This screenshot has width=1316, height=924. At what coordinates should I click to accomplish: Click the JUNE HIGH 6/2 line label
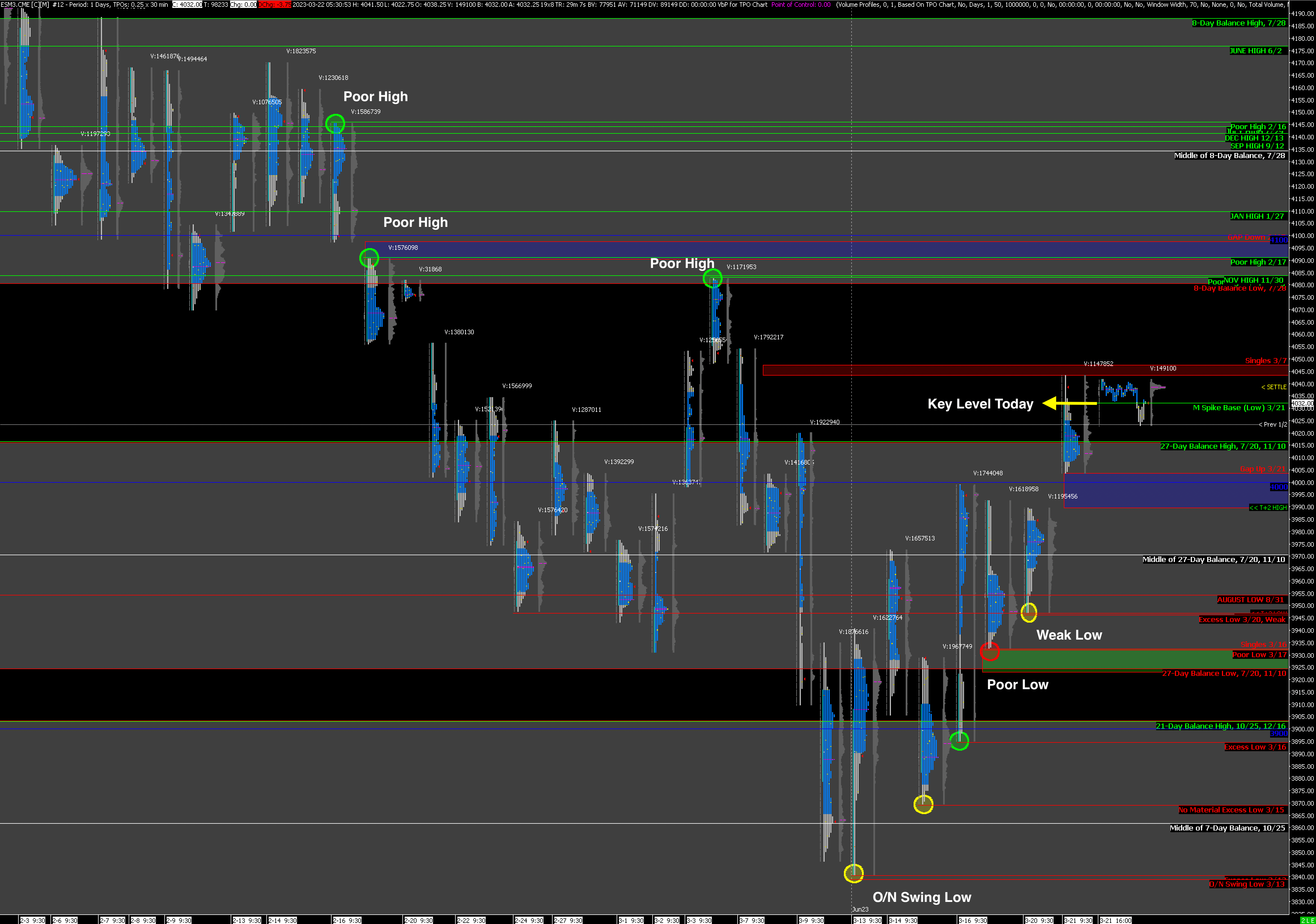(1255, 51)
